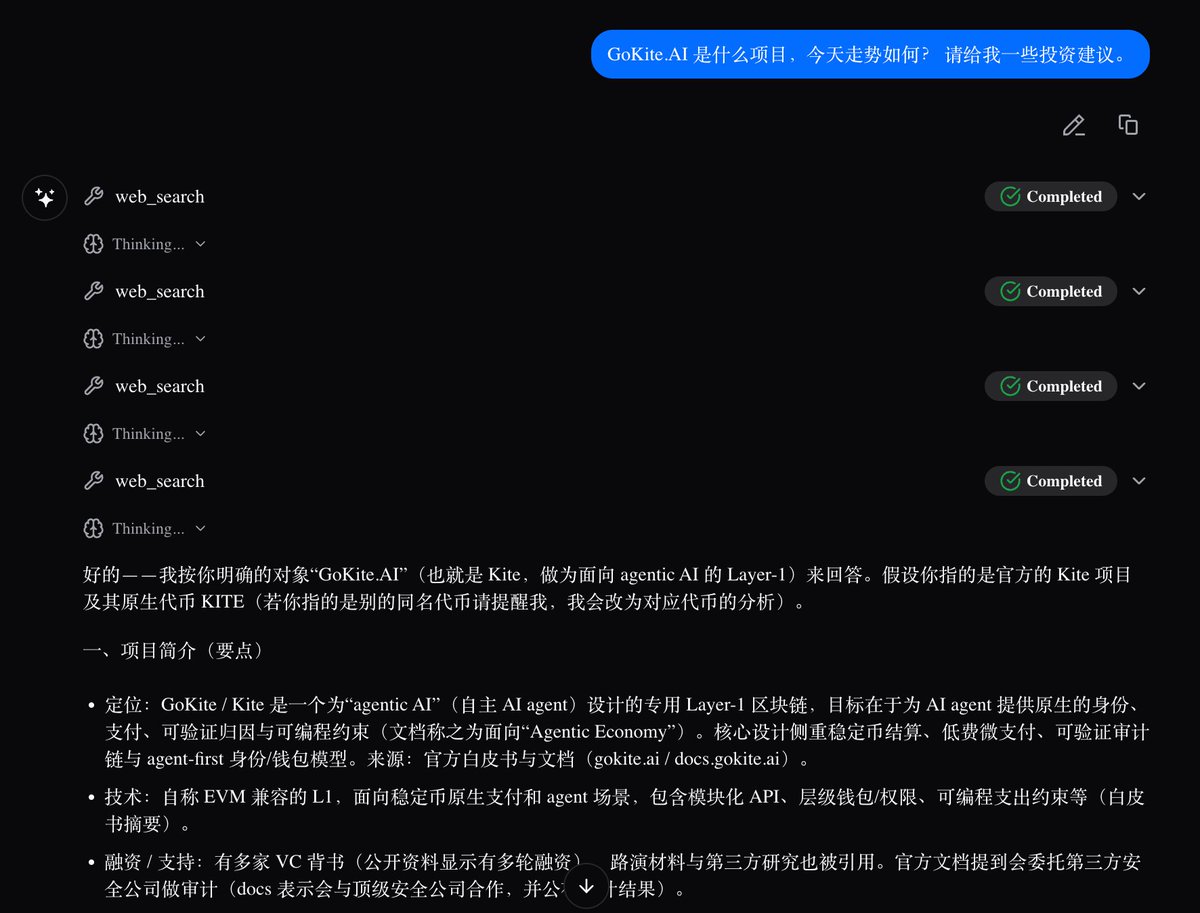
Task: Click the wrench icon of third web_search
Action: (x=94, y=386)
